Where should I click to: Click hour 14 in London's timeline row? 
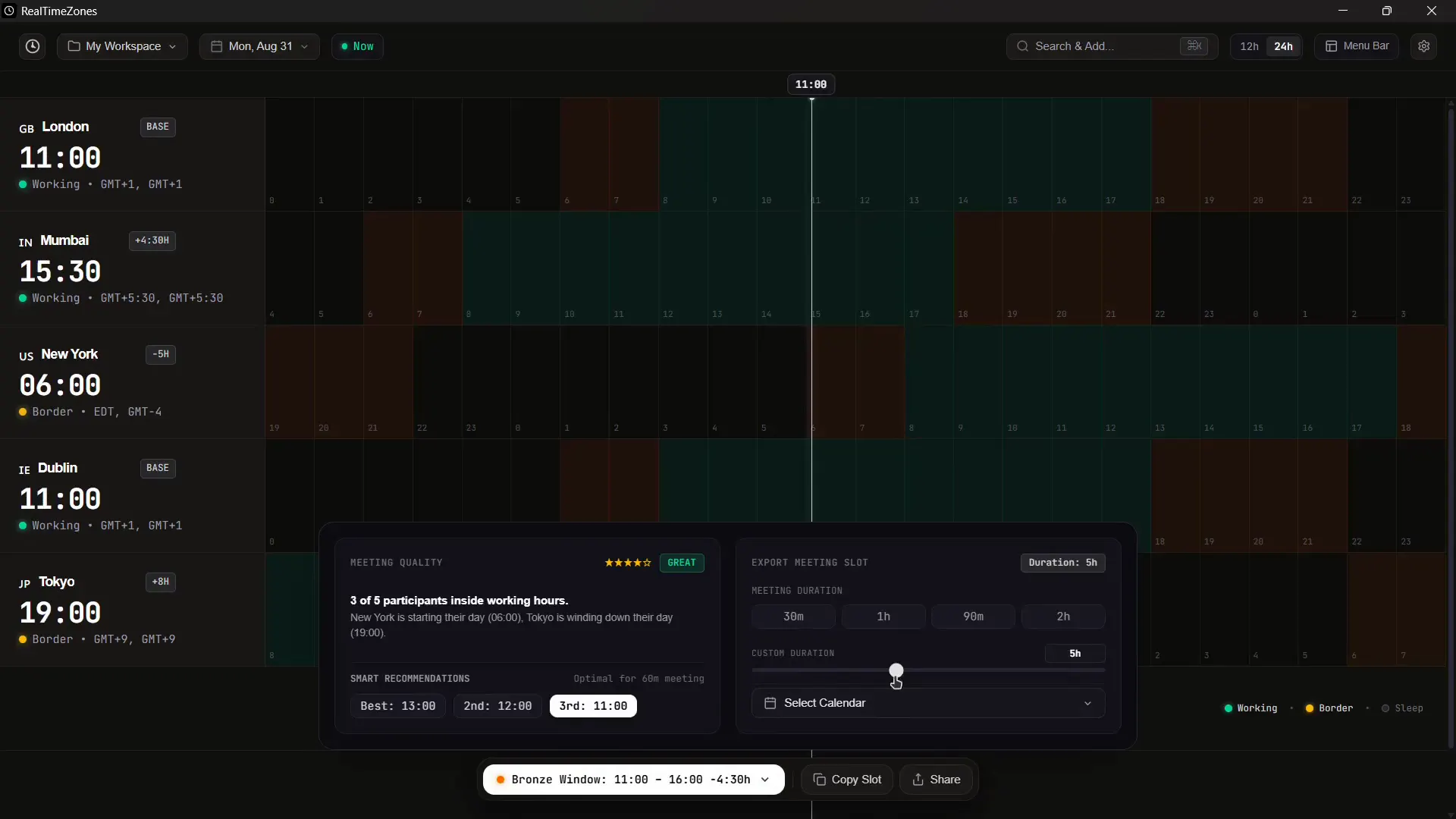978,155
